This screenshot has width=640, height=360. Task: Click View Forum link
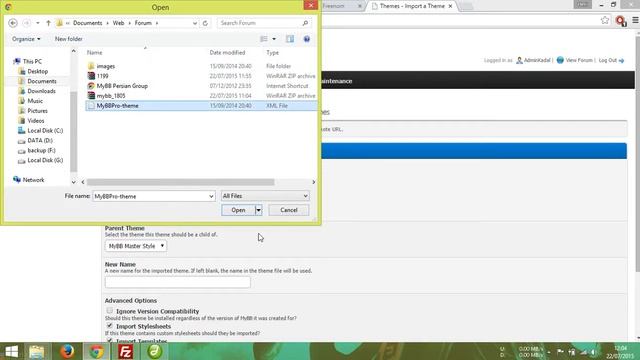pos(579,60)
